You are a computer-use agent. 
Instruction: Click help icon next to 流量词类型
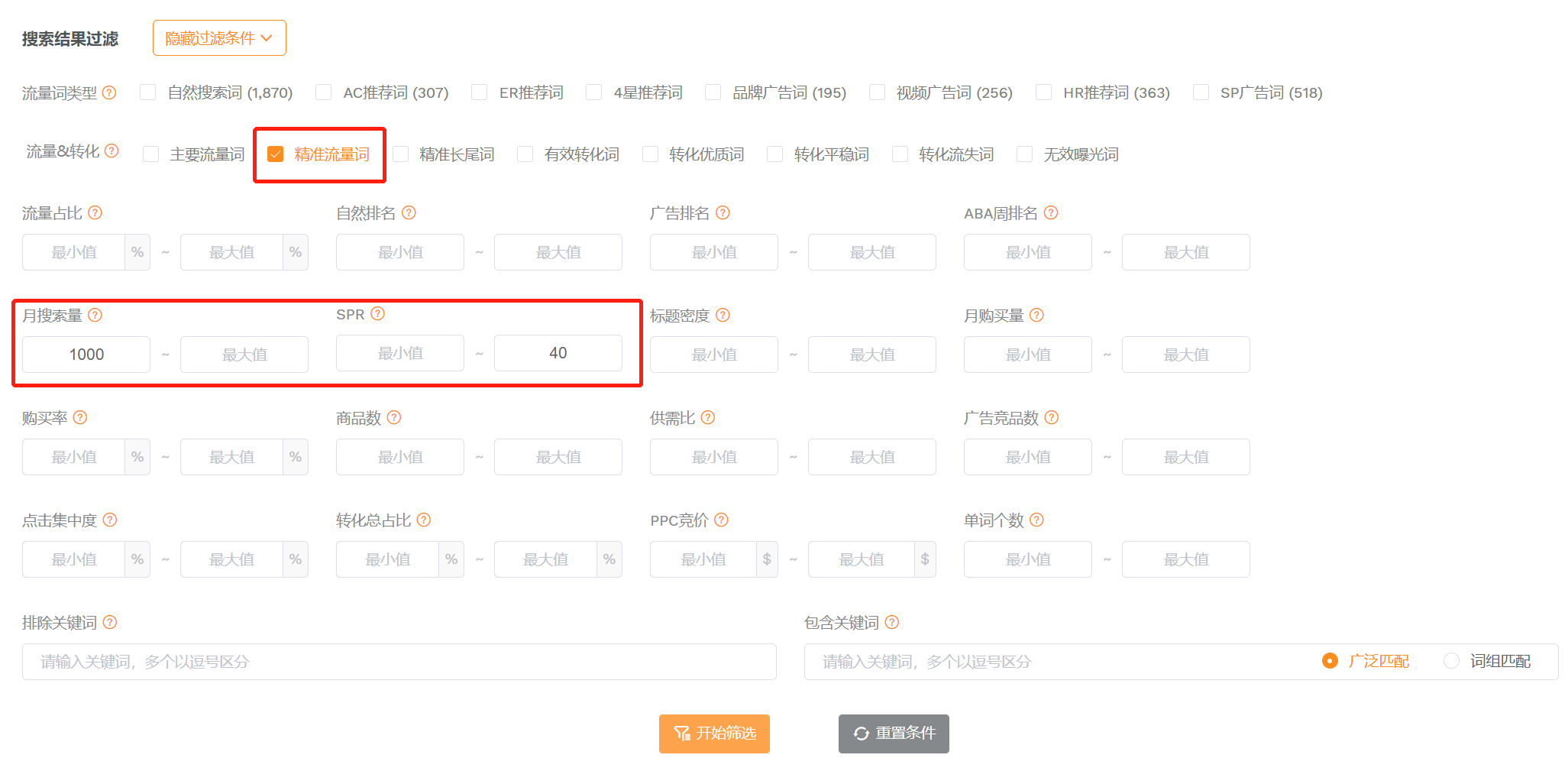[109, 92]
